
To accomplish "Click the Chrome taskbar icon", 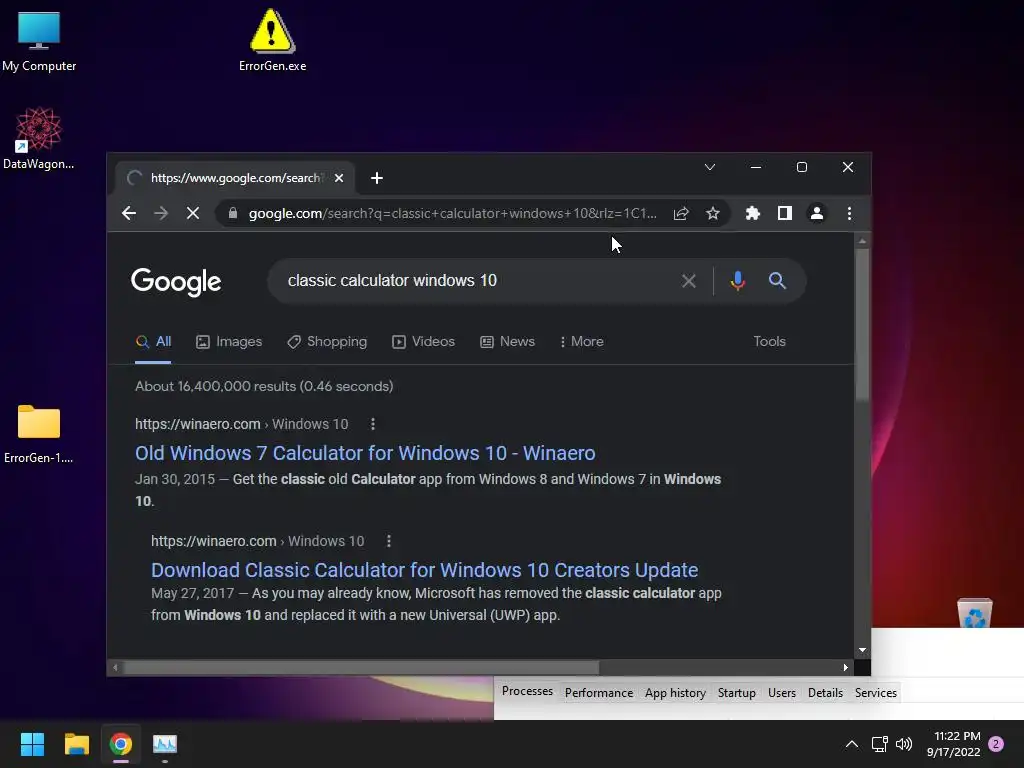I will [121, 744].
